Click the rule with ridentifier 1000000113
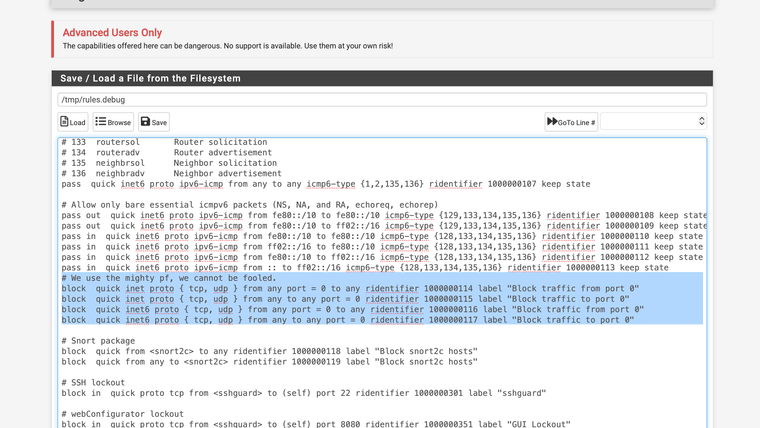760x428 pixels. point(365,268)
